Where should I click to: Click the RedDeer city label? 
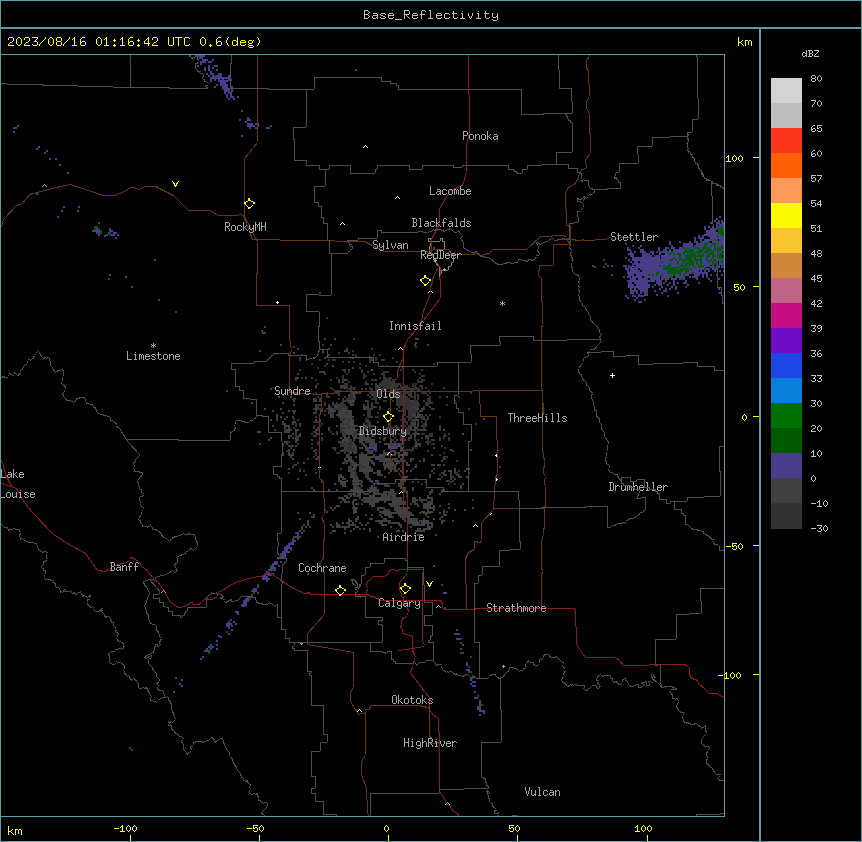pyautogui.click(x=440, y=255)
